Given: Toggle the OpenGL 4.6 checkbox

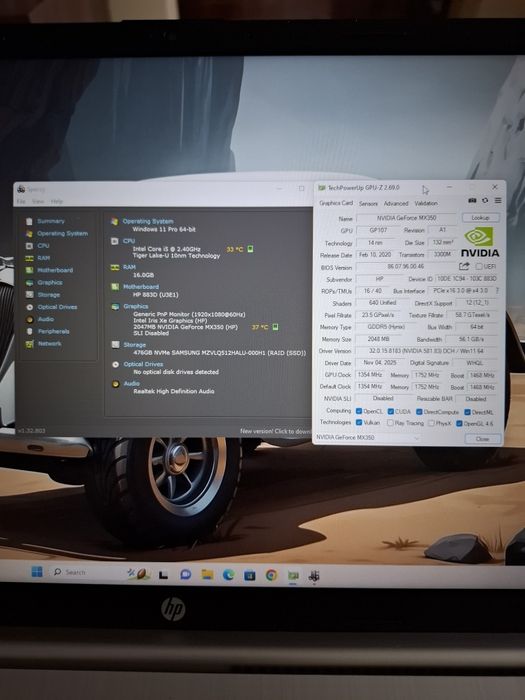Looking at the screenshot, I should click(x=459, y=423).
